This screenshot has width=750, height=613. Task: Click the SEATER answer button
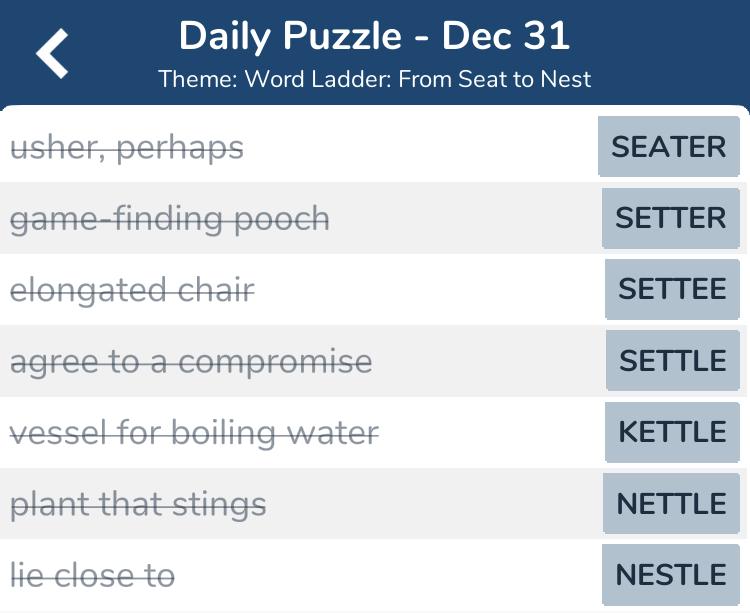[x=668, y=147]
